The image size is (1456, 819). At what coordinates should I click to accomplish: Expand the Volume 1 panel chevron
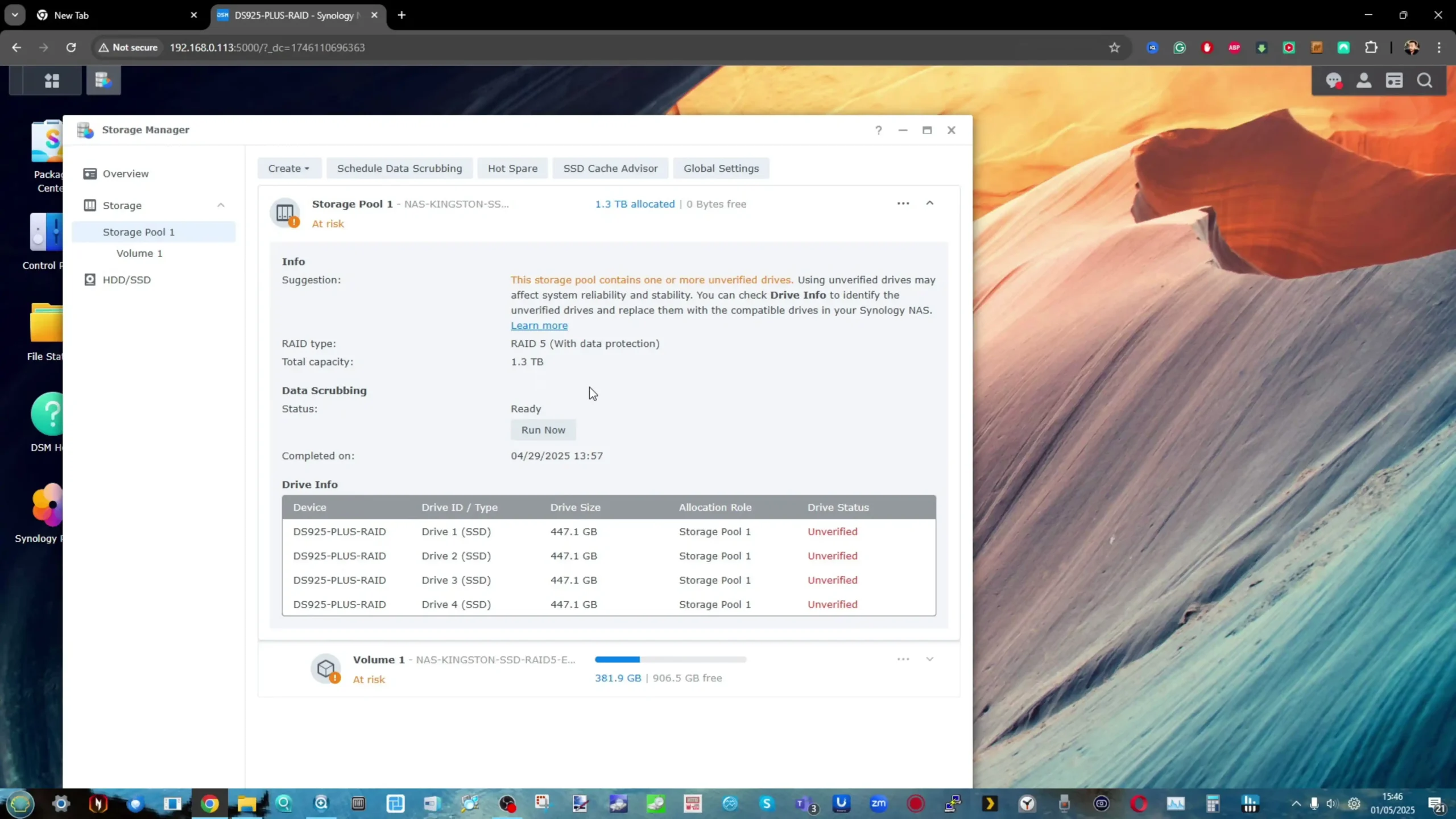929,659
